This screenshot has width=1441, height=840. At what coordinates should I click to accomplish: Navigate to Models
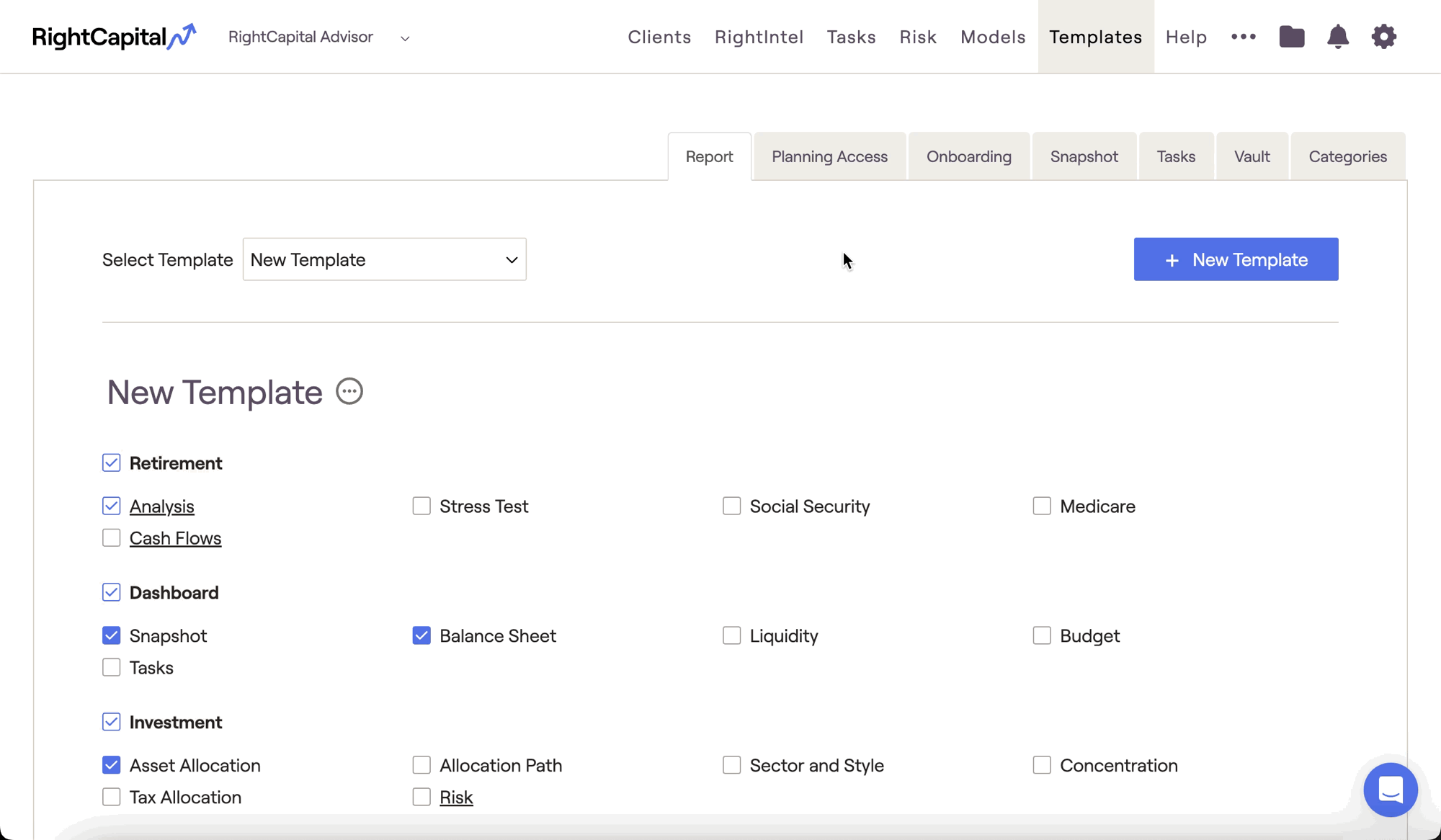pyautogui.click(x=993, y=37)
